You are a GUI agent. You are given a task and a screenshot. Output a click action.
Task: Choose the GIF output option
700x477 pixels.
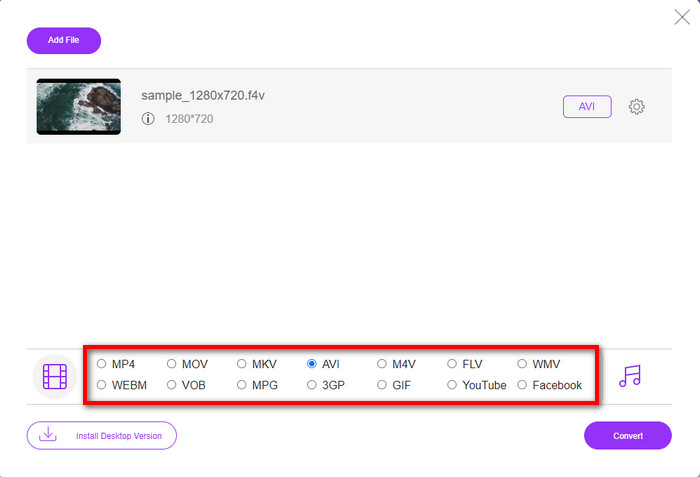point(382,385)
